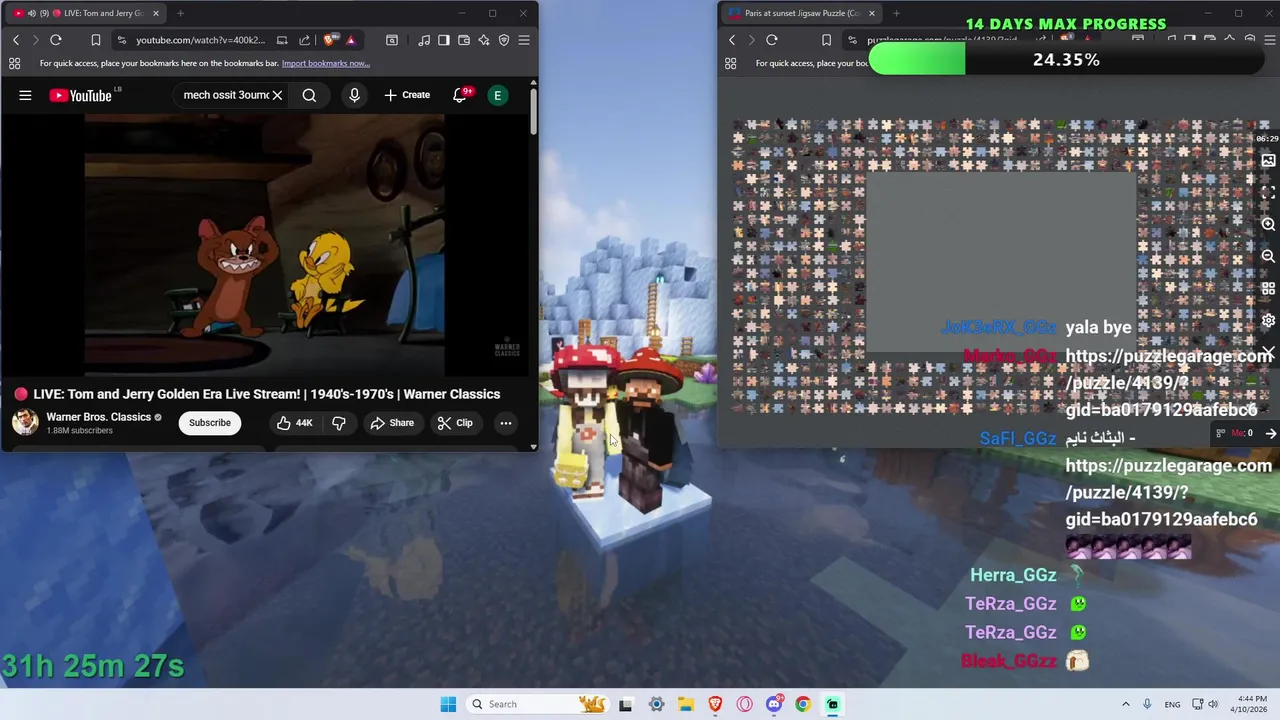Go to YouTube home via logo
The height and width of the screenshot is (720, 1280).
(80, 95)
